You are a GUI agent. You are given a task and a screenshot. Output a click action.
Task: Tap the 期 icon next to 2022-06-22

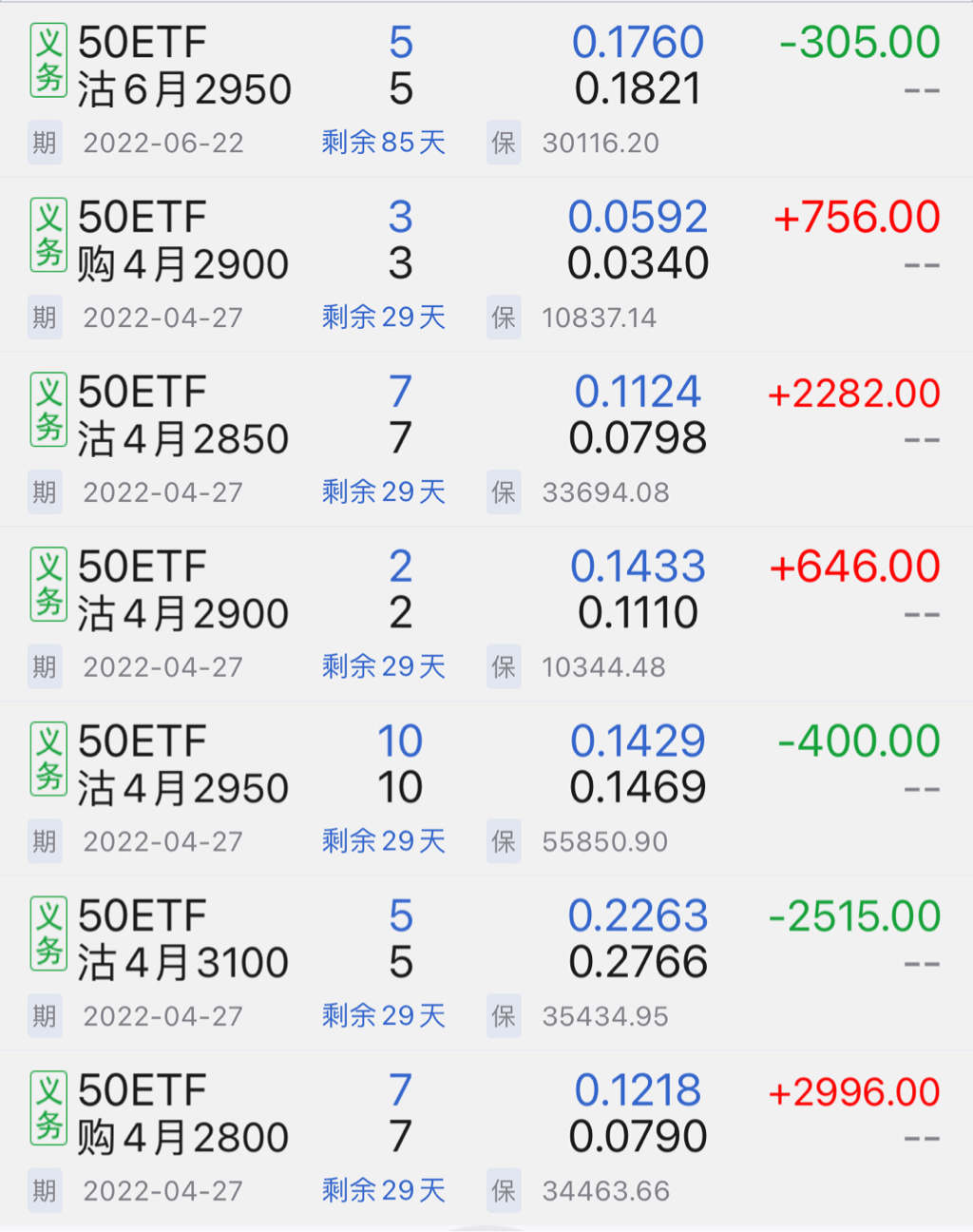tap(45, 143)
